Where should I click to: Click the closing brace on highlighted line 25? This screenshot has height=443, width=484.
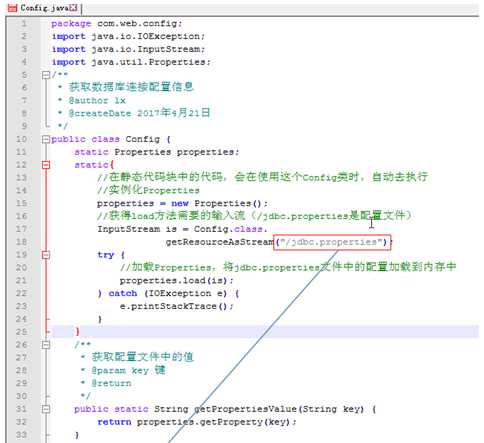[x=77, y=332]
